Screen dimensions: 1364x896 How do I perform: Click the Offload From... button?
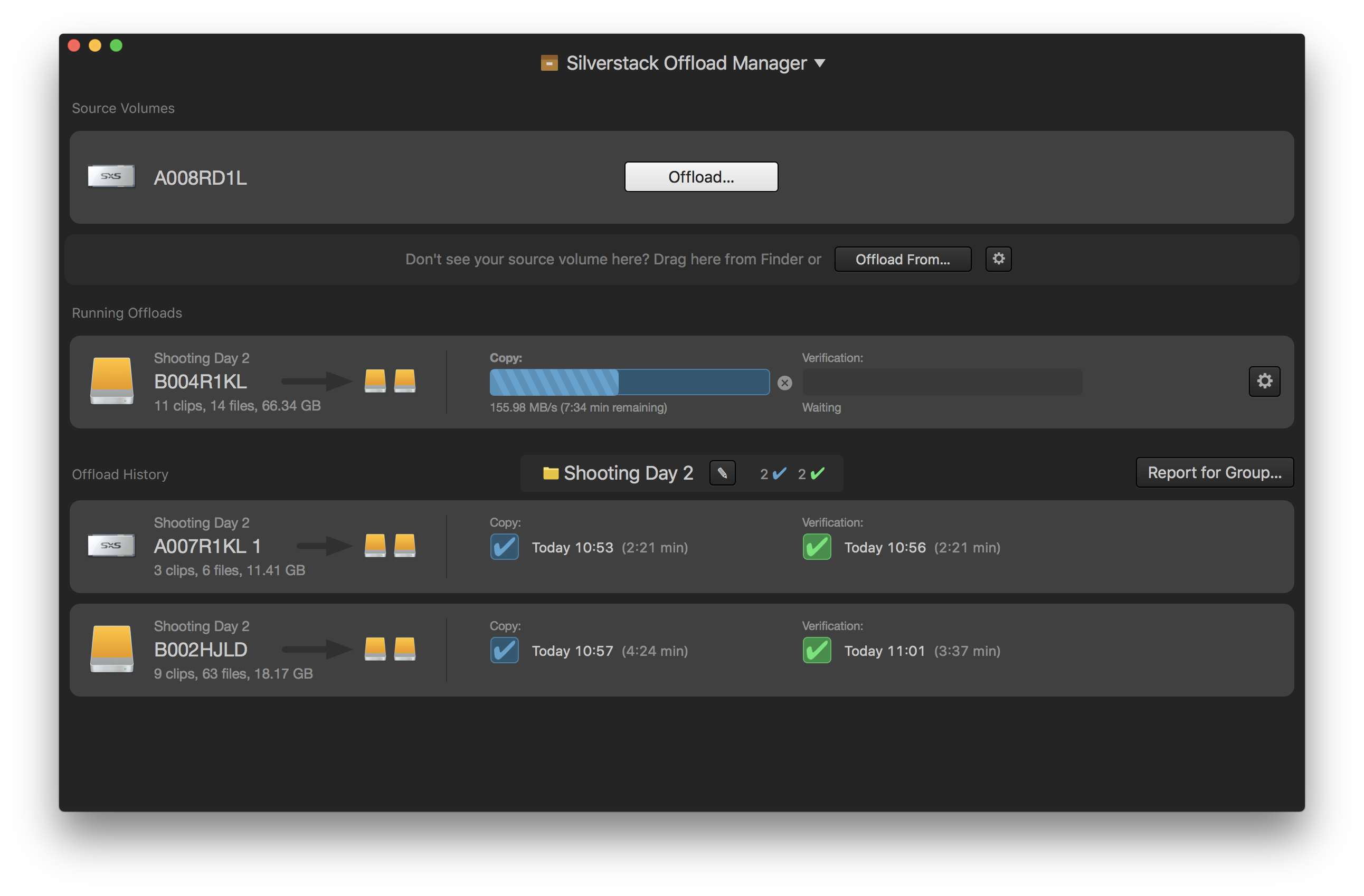coord(902,260)
